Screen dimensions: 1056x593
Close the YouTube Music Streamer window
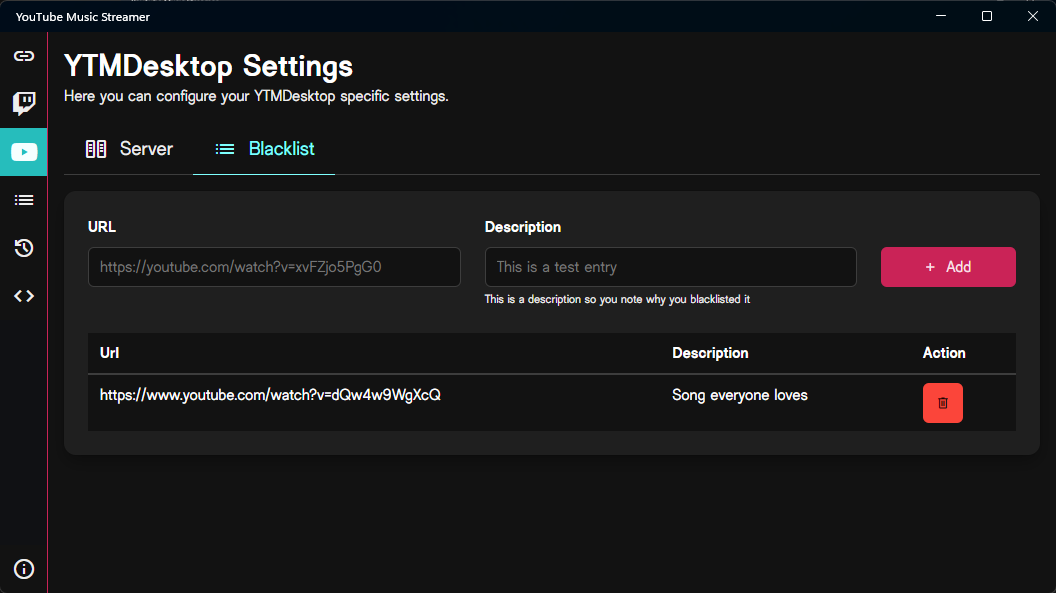(1032, 16)
